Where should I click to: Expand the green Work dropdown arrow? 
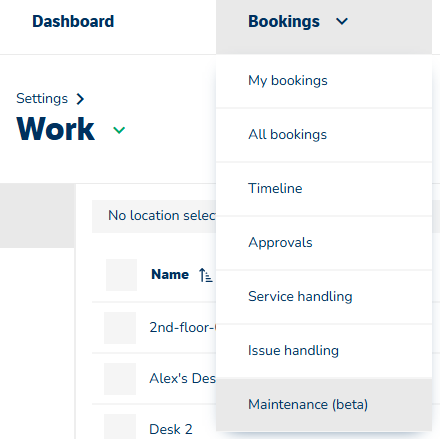click(x=119, y=130)
